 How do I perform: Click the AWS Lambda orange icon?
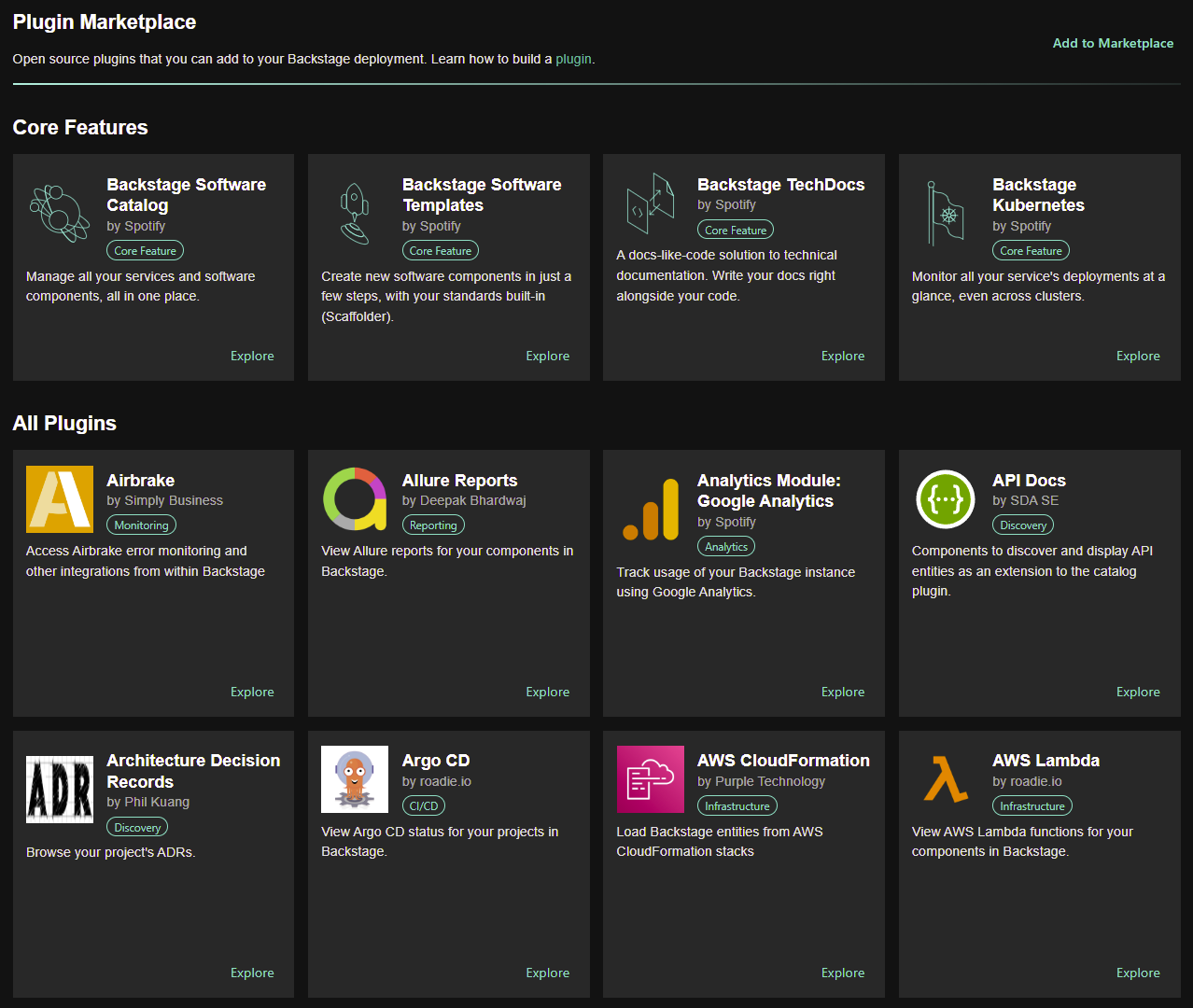(x=946, y=779)
